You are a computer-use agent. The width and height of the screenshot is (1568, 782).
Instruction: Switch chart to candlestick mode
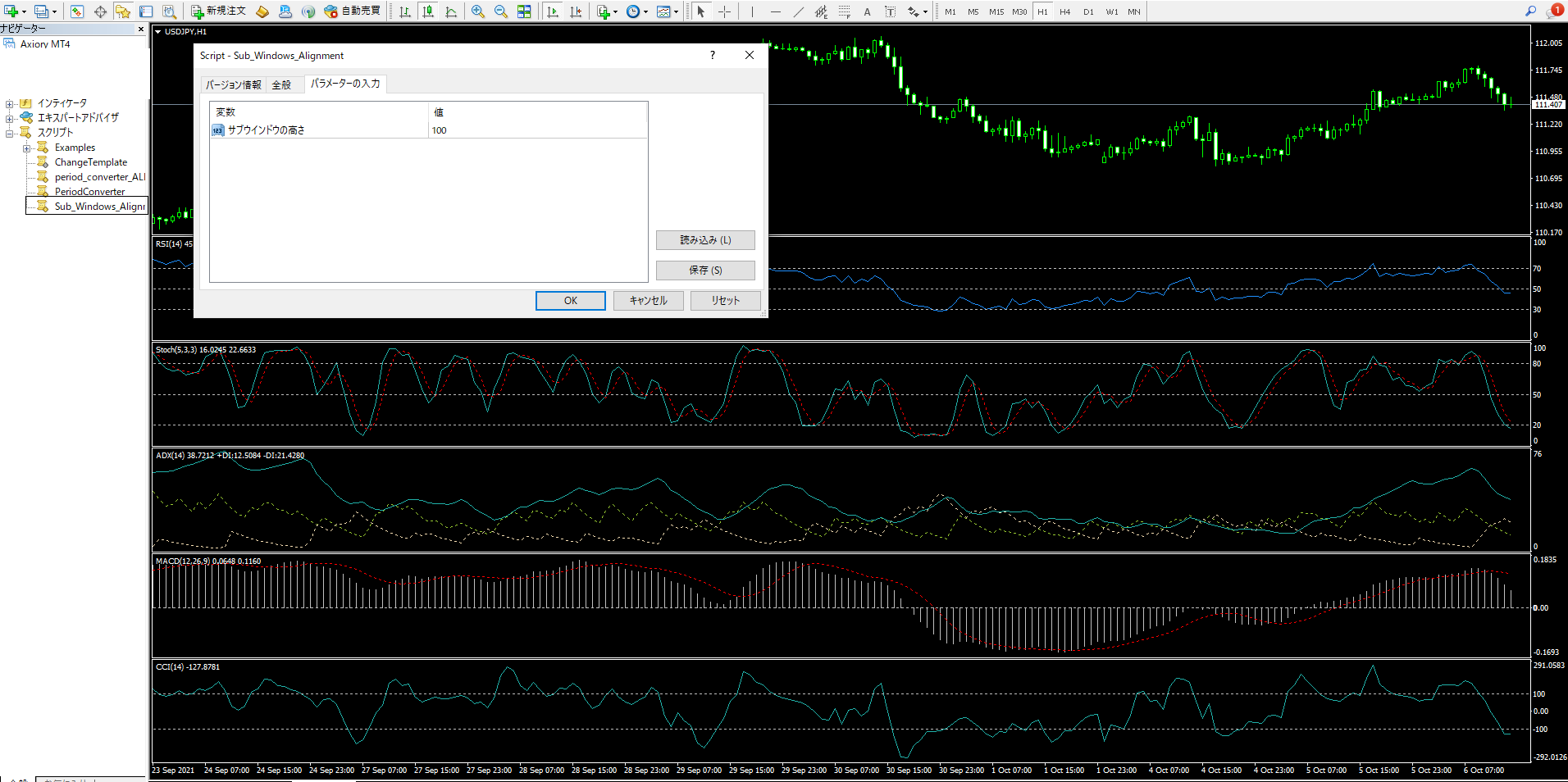(x=428, y=11)
